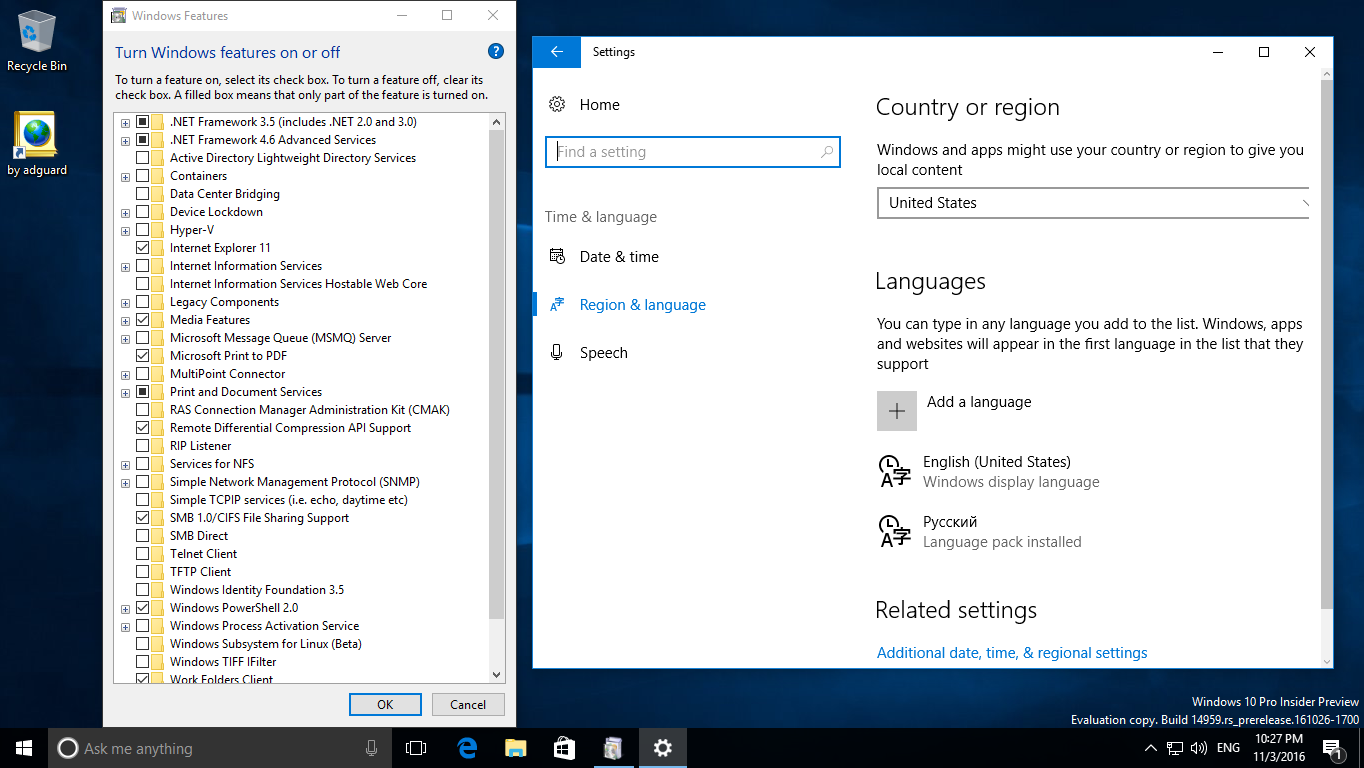Image resolution: width=1364 pixels, height=768 pixels.
Task: Click the network icon in system tray
Action: (1175, 748)
